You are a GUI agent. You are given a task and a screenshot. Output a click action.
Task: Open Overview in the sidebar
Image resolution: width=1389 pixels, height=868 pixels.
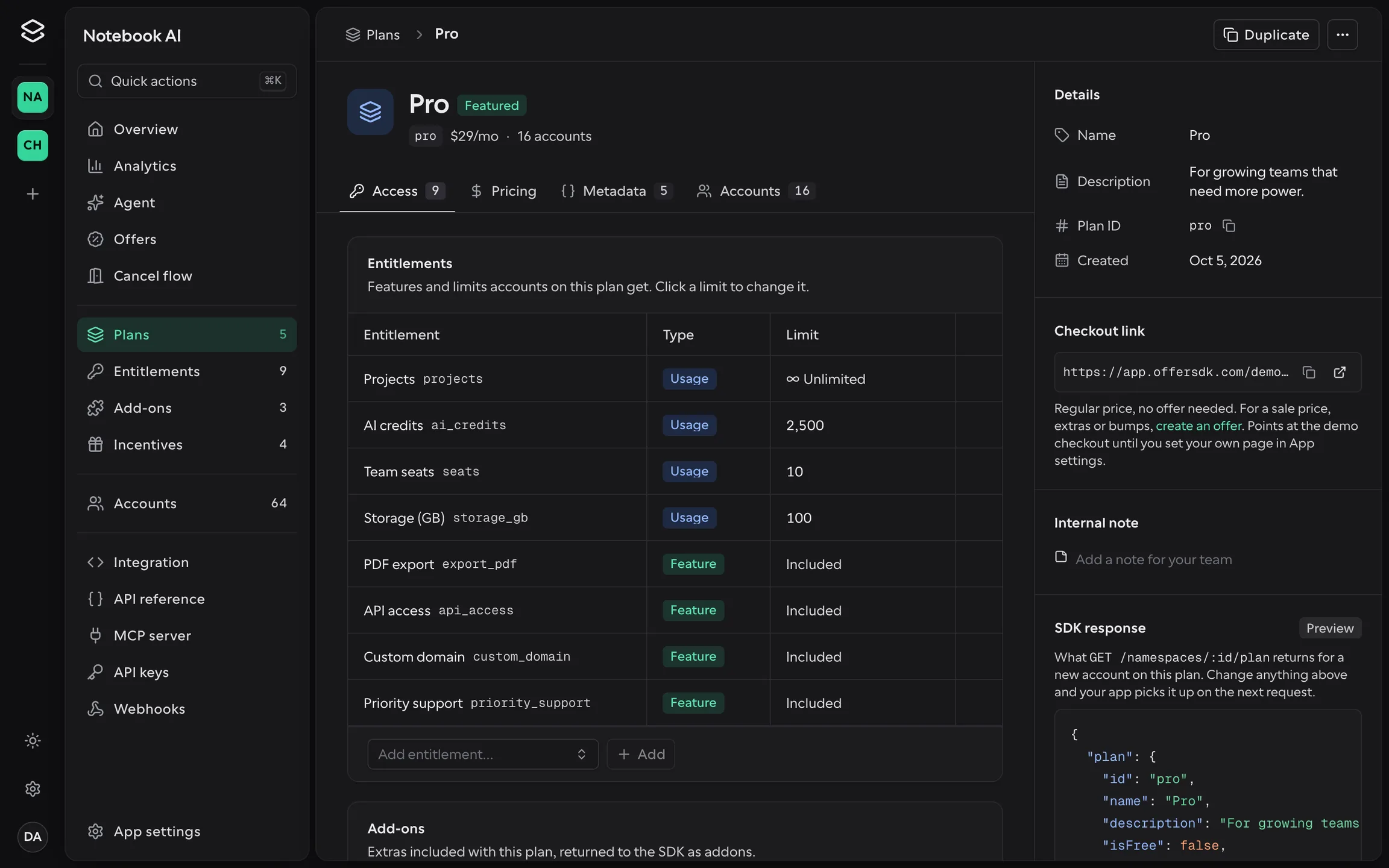click(187, 130)
